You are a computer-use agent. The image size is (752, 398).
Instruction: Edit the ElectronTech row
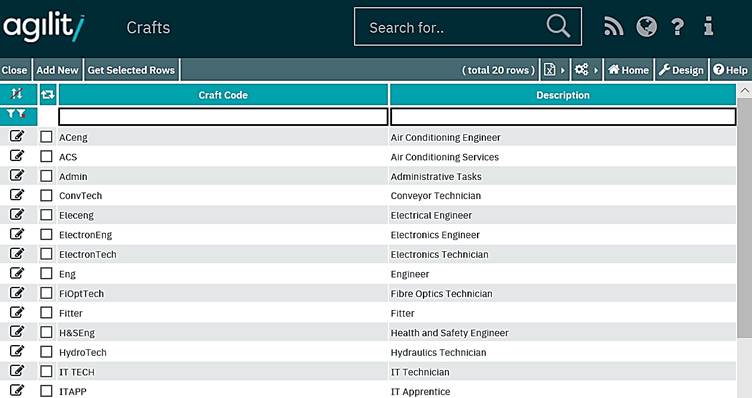pos(17,254)
